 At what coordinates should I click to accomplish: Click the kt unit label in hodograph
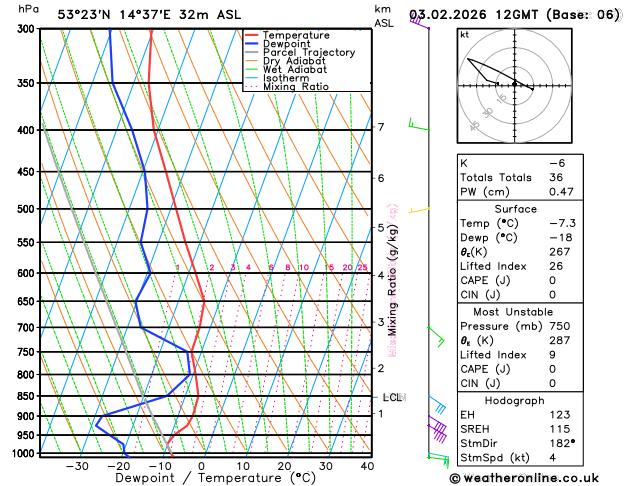click(465, 35)
